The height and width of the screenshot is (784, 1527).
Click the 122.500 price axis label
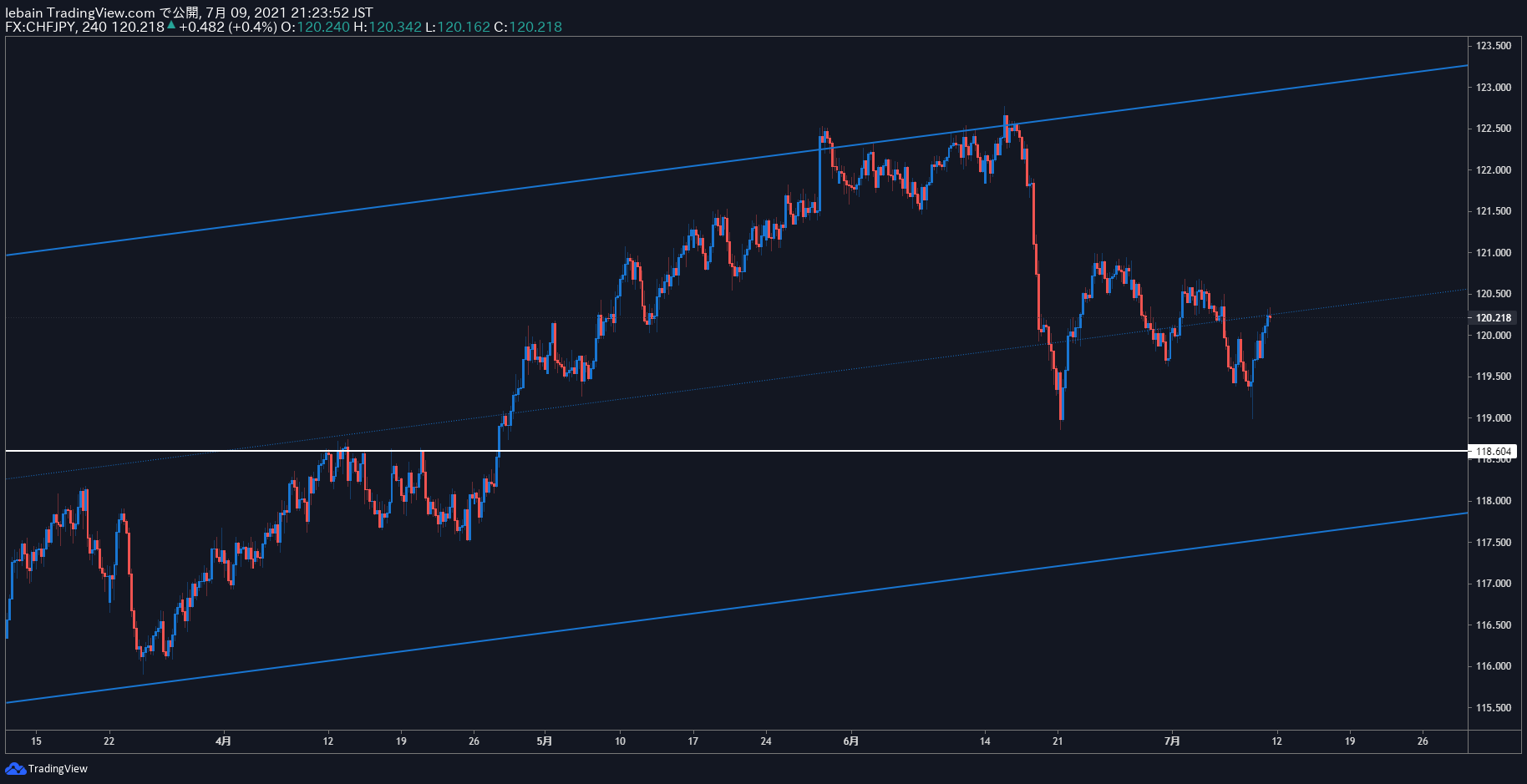[x=1494, y=129]
